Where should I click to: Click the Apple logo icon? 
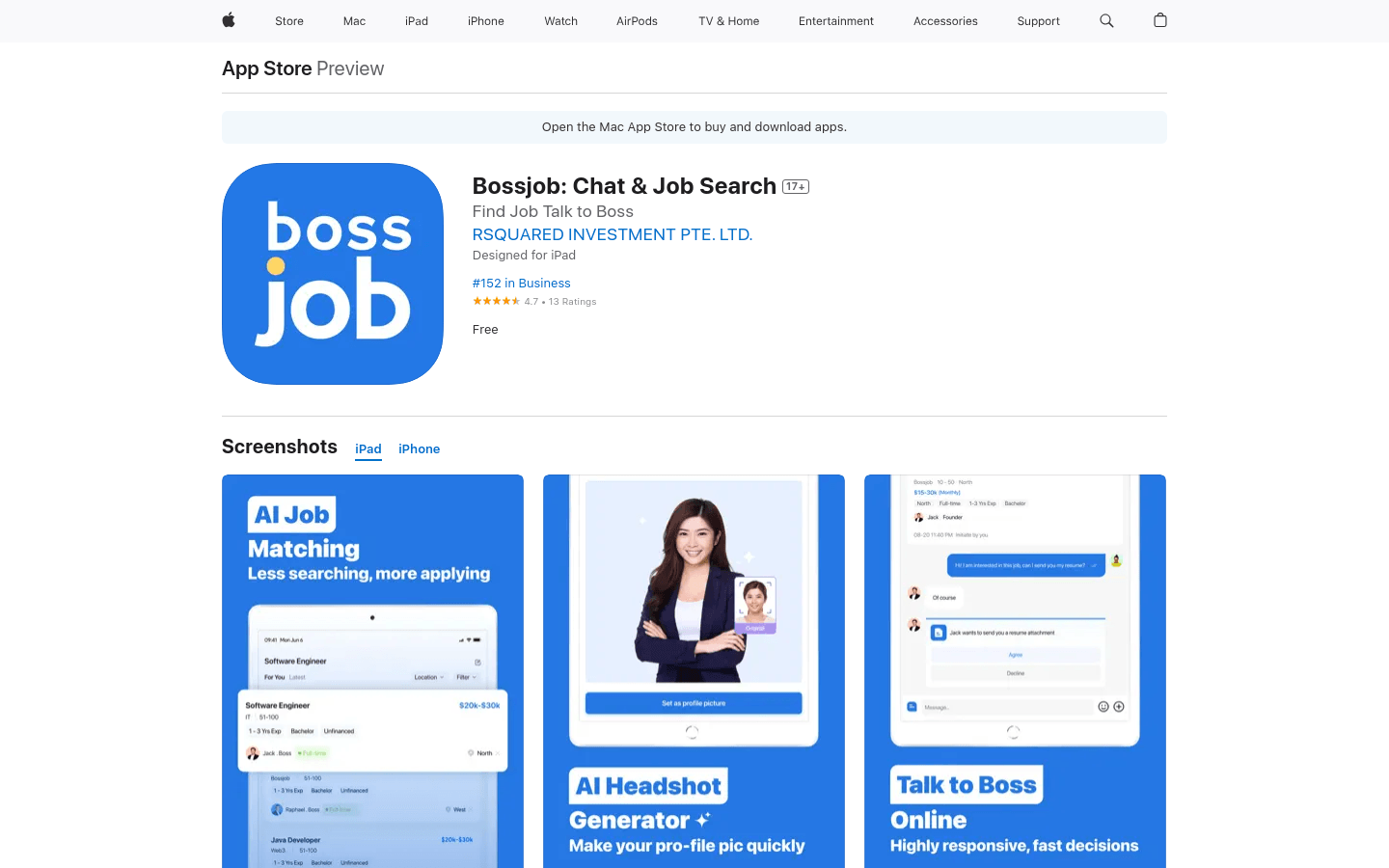tap(229, 20)
